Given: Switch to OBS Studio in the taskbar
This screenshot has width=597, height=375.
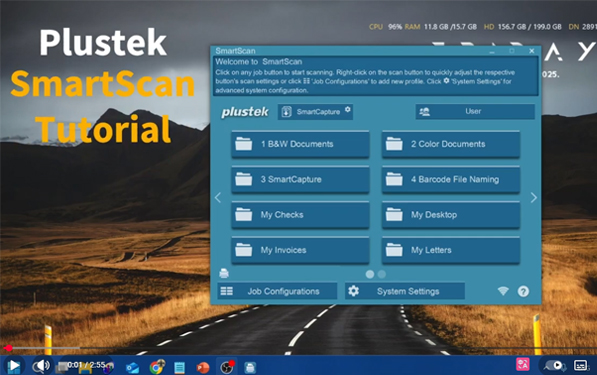Looking at the screenshot, I should [227, 367].
